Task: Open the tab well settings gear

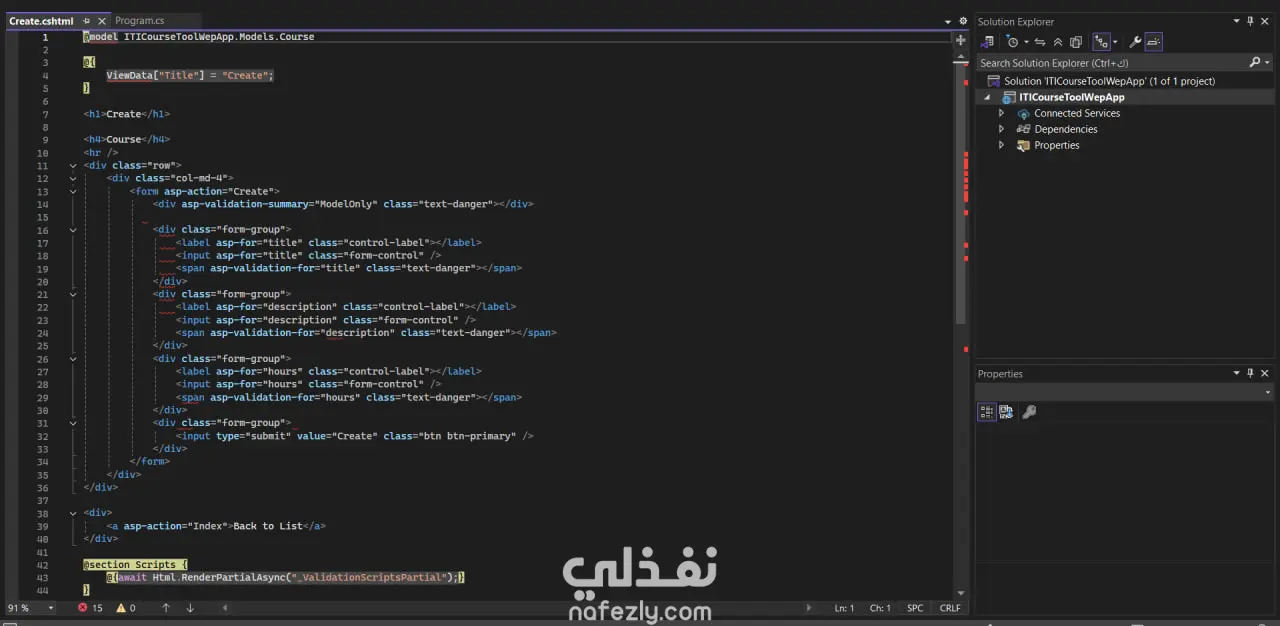Action: [x=962, y=21]
